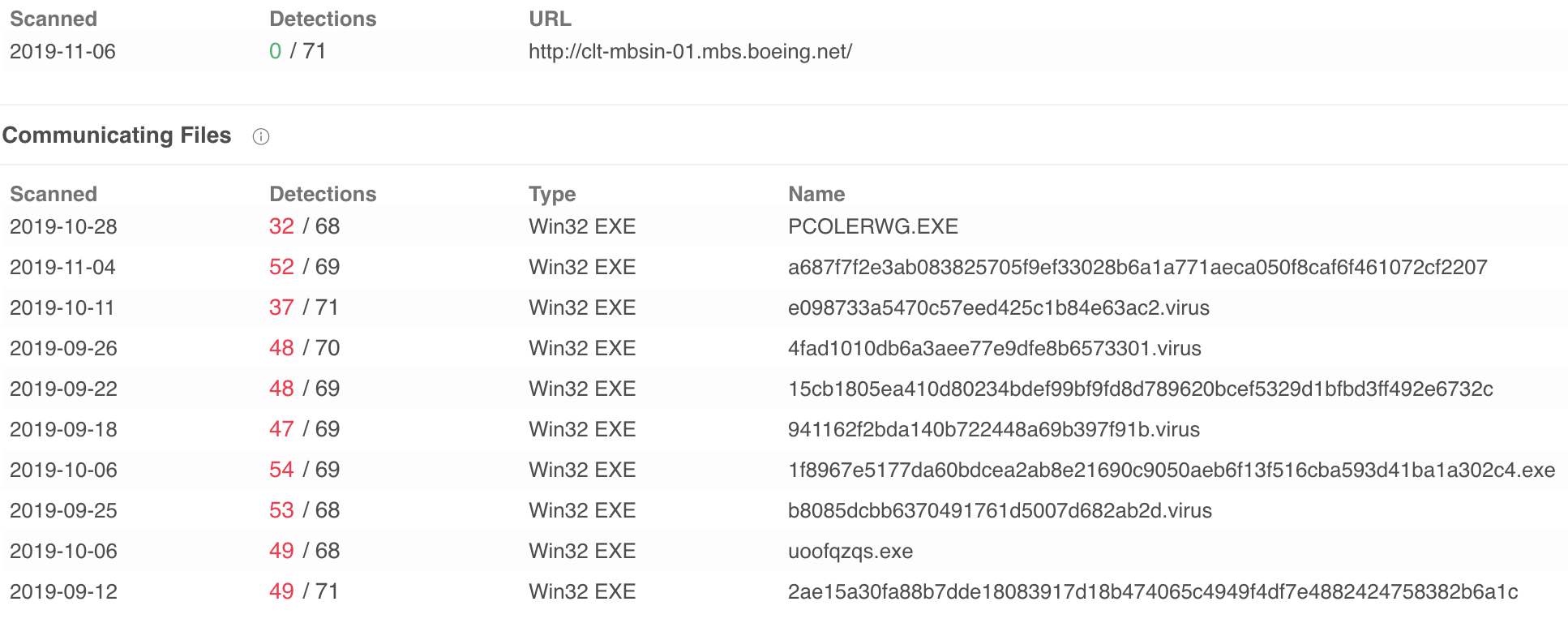Select b8085dcbb6370491761d5007d682ab2d.virus file

1000,510
